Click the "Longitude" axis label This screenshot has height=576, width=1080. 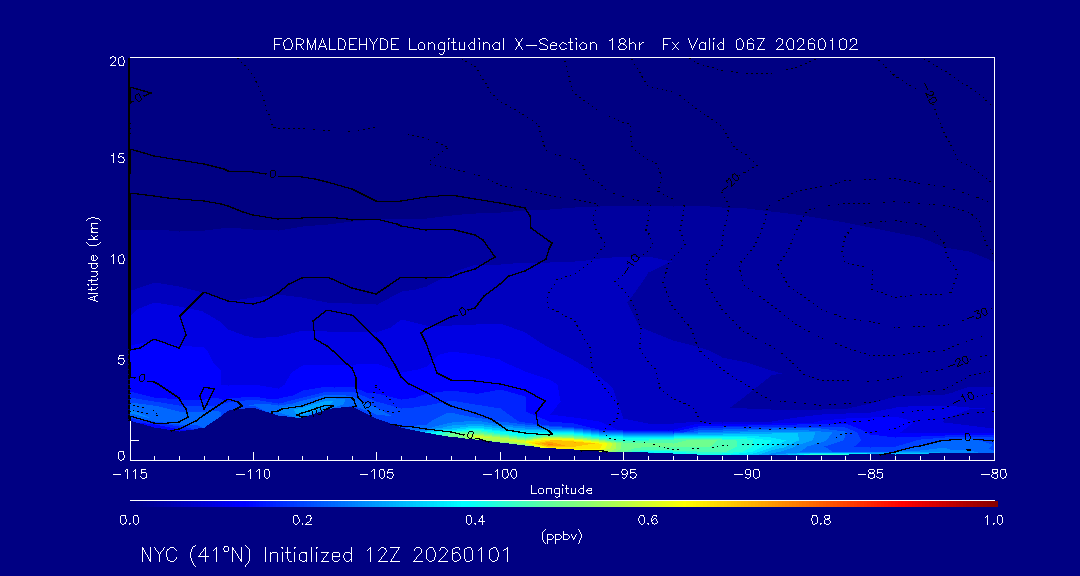point(561,491)
